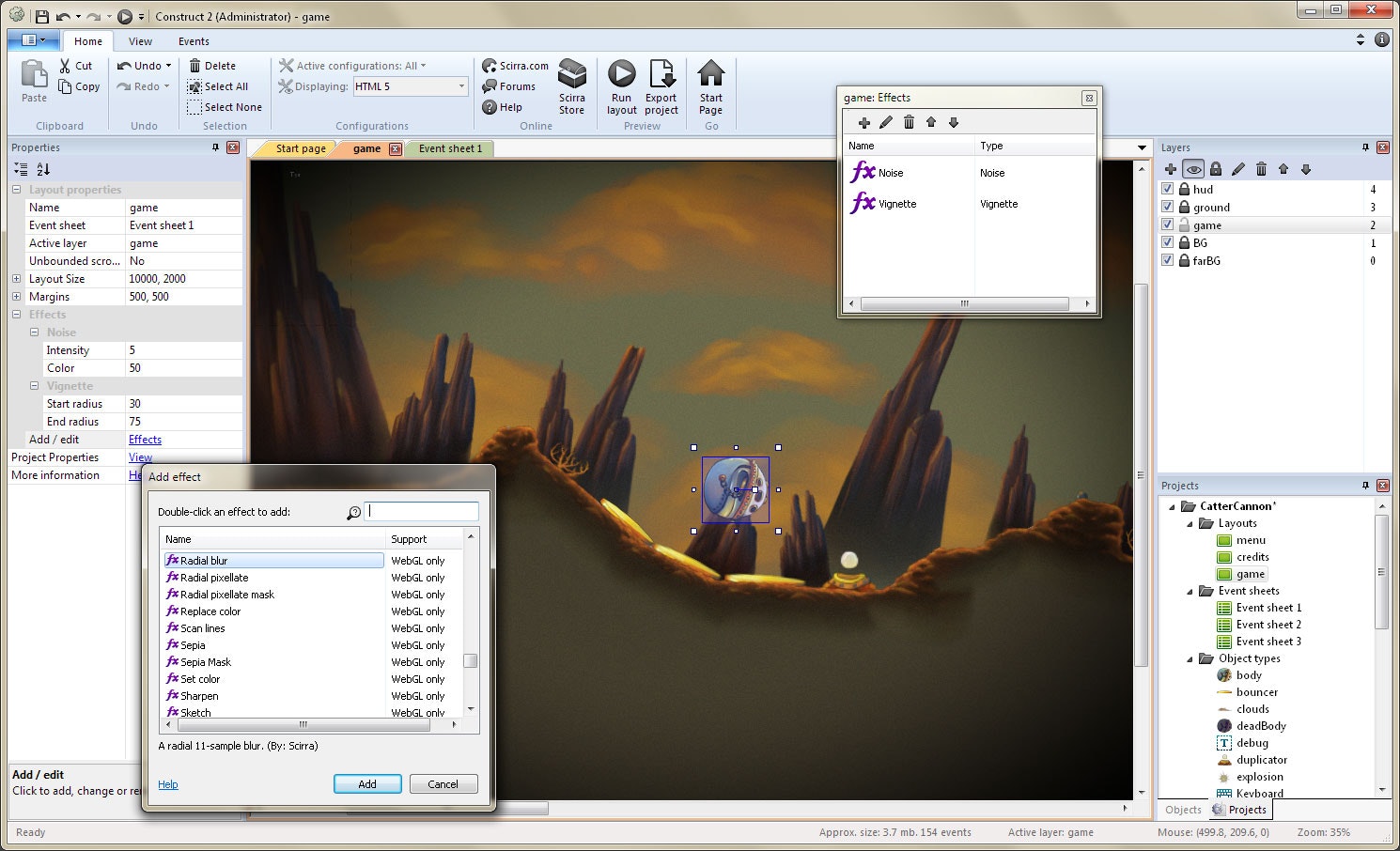1400x851 pixels.
Task: Move the Noise effect down with the arrow icon
Action: tap(953, 122)
